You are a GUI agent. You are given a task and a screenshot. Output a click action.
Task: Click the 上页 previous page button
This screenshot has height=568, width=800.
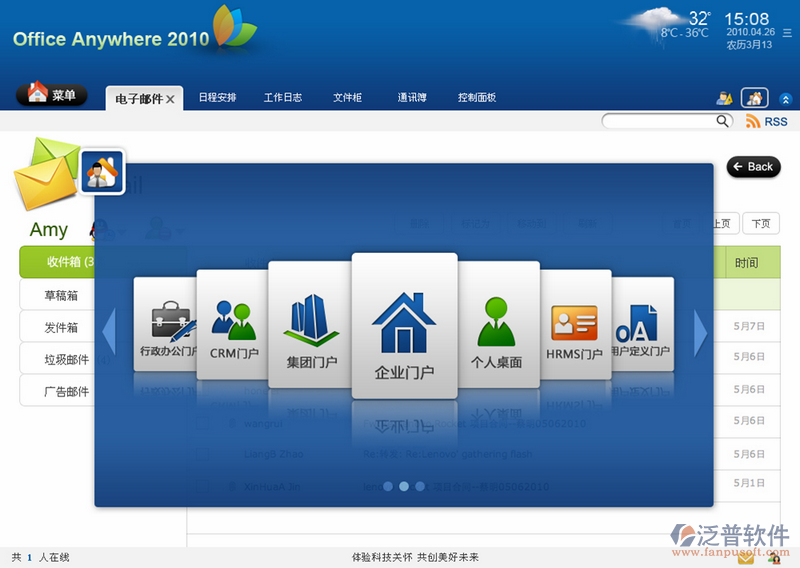pos(726,224)
